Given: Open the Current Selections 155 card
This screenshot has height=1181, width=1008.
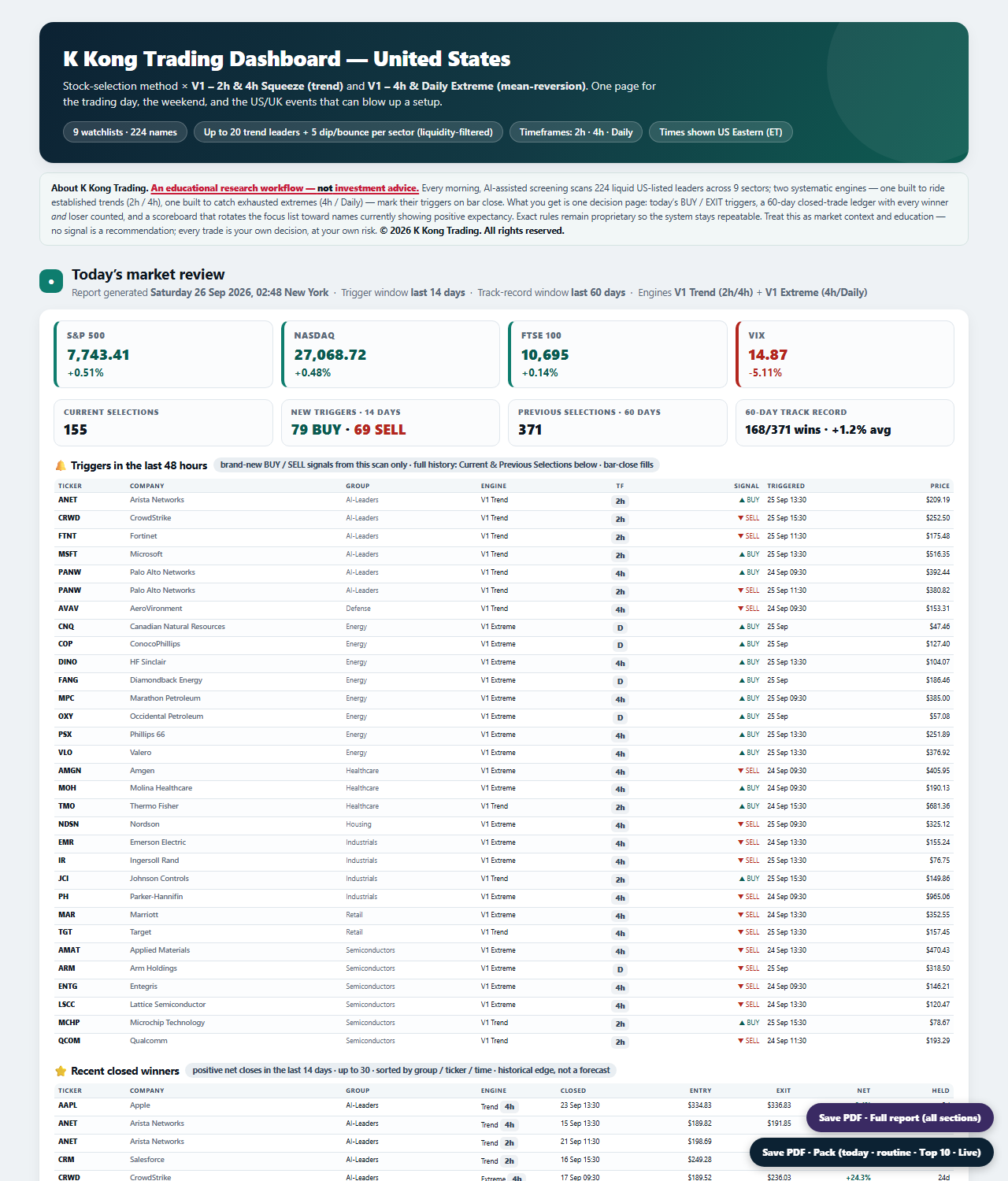Looking at the screenshot, I should 163,423.
